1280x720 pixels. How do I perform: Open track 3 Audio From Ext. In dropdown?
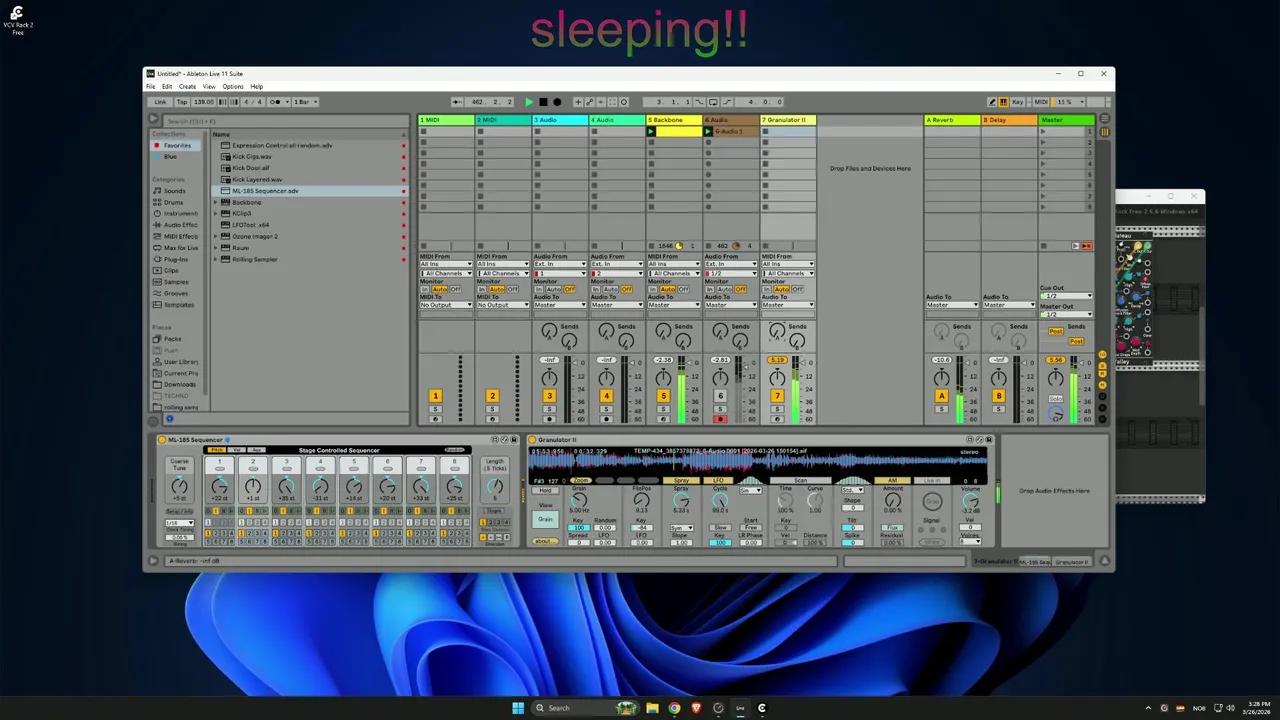point(559,265)
